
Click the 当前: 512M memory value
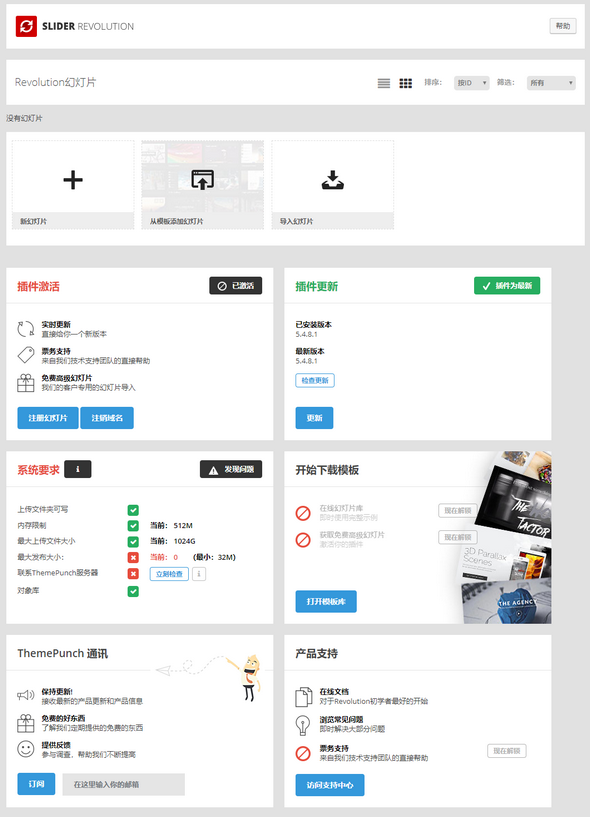171,526
